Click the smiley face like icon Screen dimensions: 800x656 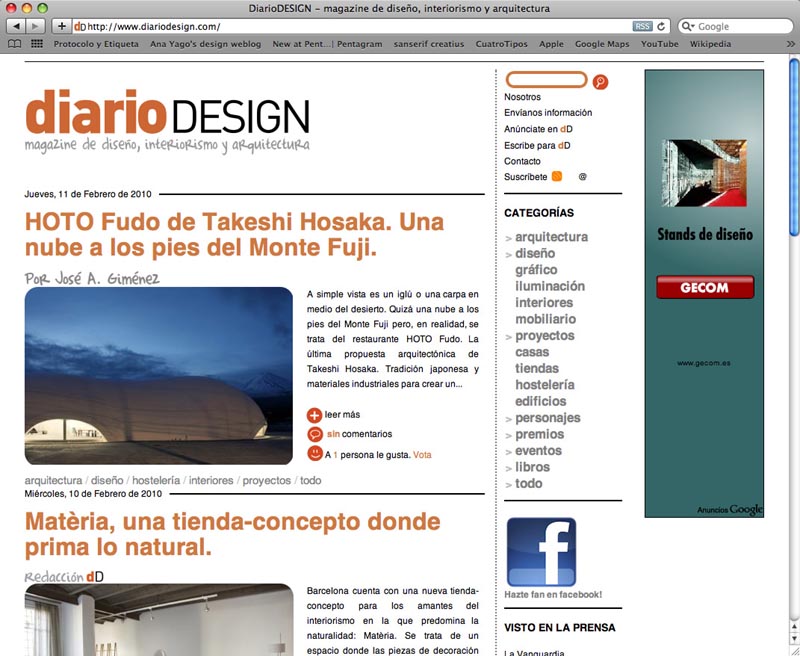pyautogui.click(x=315, y=454)
